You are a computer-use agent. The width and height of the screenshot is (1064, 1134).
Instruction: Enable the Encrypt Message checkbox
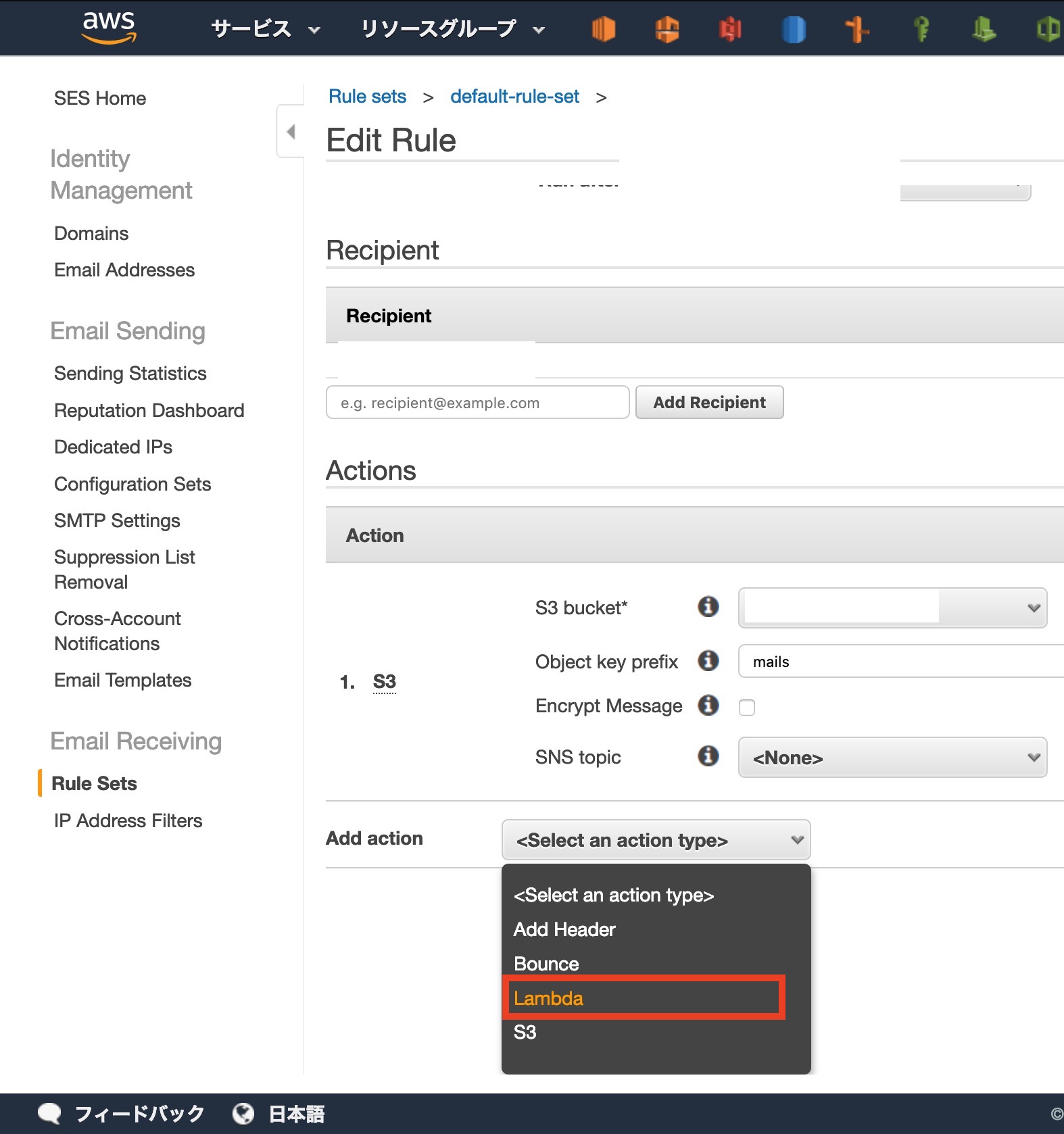point(747,708)
